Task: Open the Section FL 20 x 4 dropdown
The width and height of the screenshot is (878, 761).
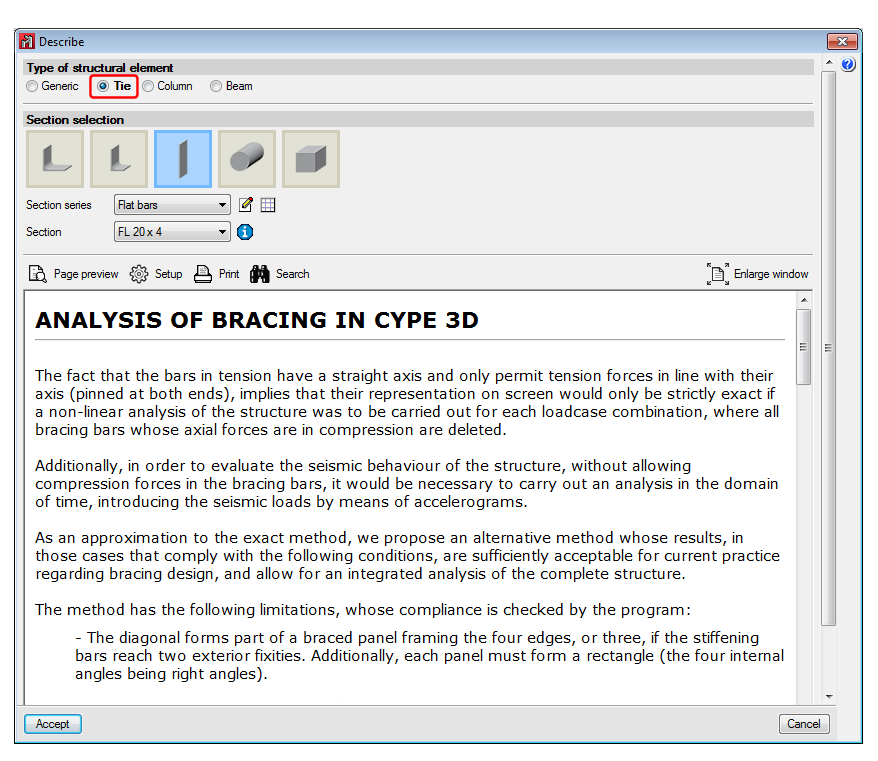Action: [172, 232]
